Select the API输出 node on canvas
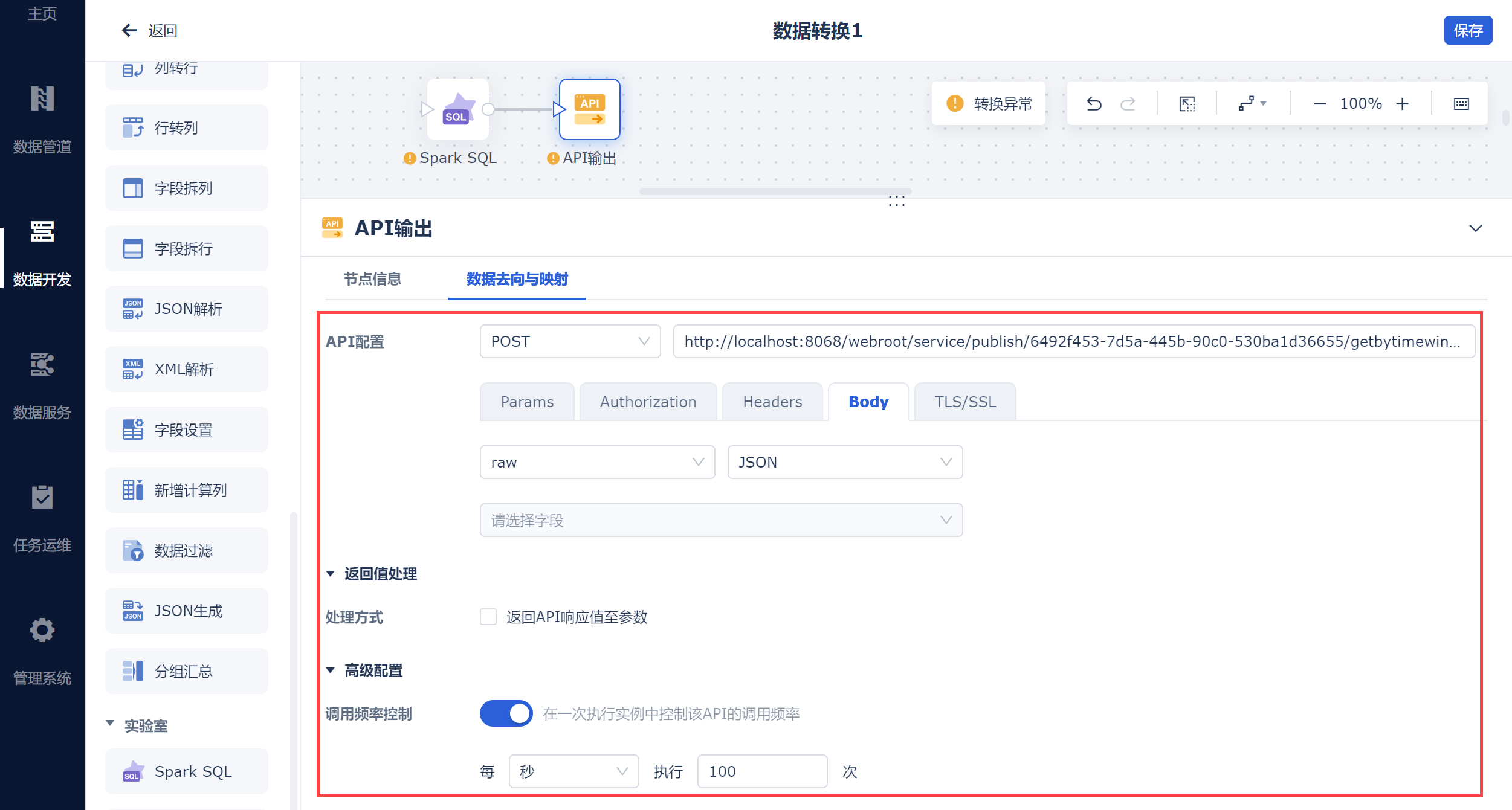The height and width of the screenshot is (810, 1512). pyautogui.click(x=589, y=109)
